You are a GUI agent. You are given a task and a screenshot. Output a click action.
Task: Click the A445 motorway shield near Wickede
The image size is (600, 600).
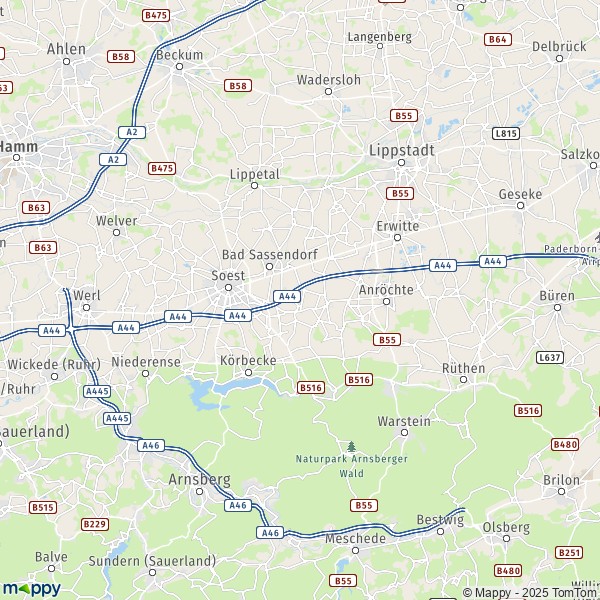[x=97, y=391]
